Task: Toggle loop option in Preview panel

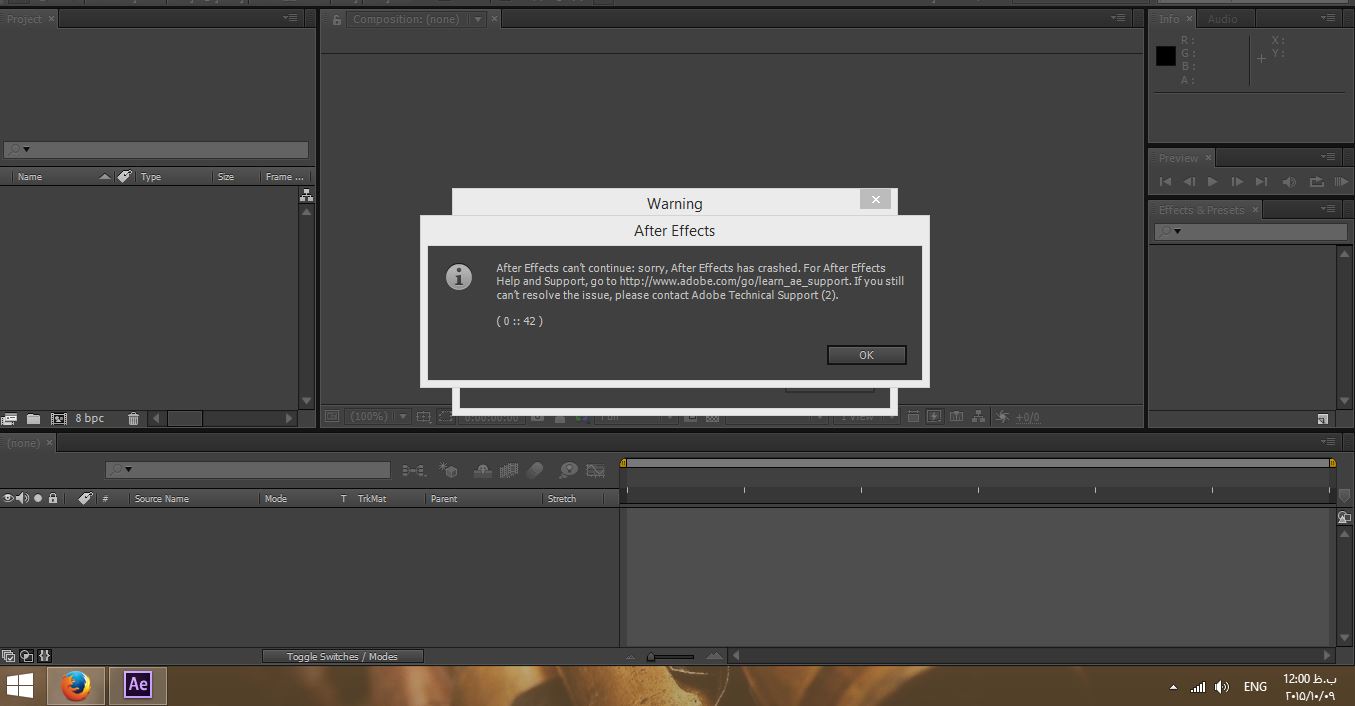Action: click(x=1316, y=182)
